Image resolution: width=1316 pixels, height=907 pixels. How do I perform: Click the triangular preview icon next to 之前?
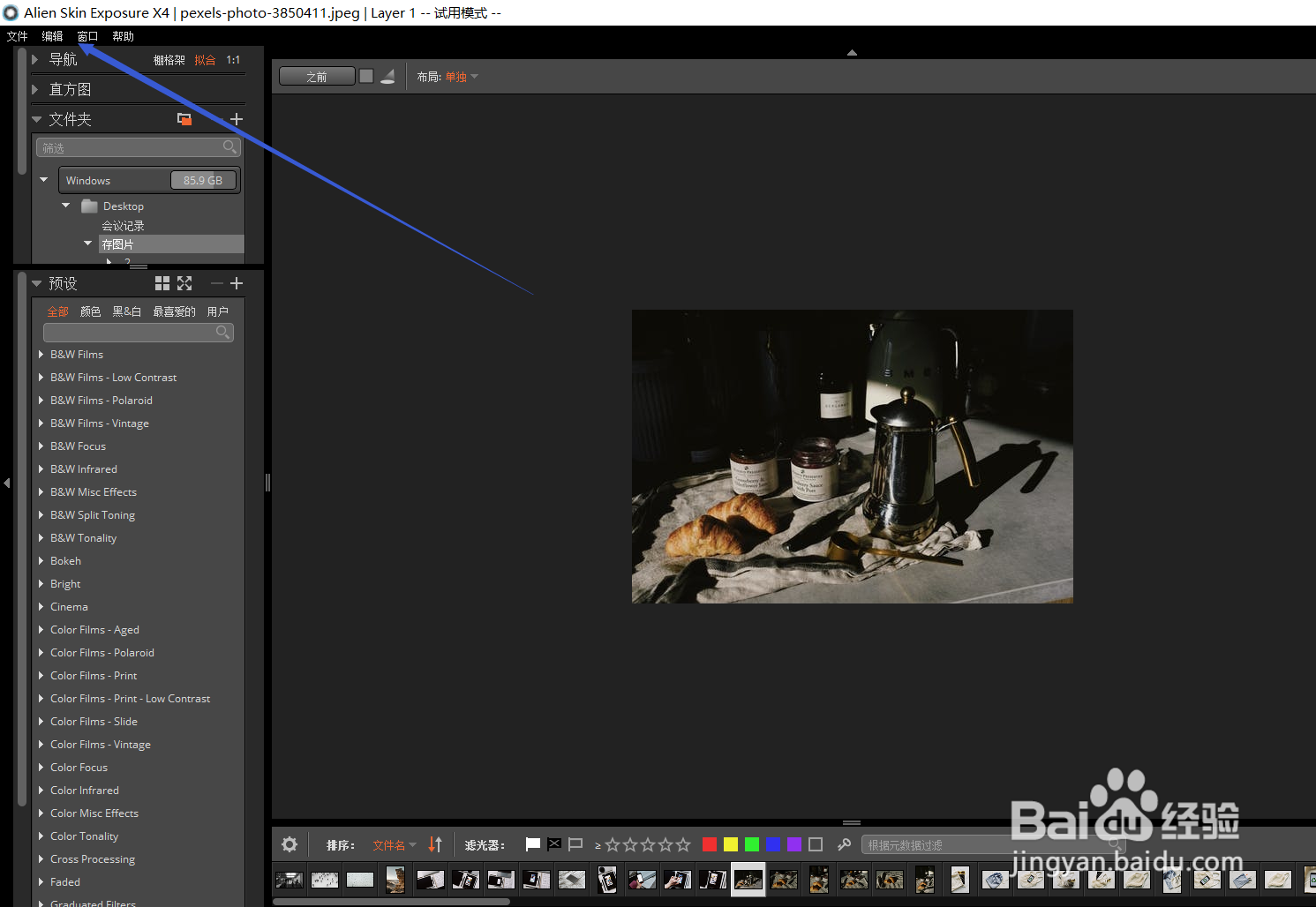click(x=387, y=77)
